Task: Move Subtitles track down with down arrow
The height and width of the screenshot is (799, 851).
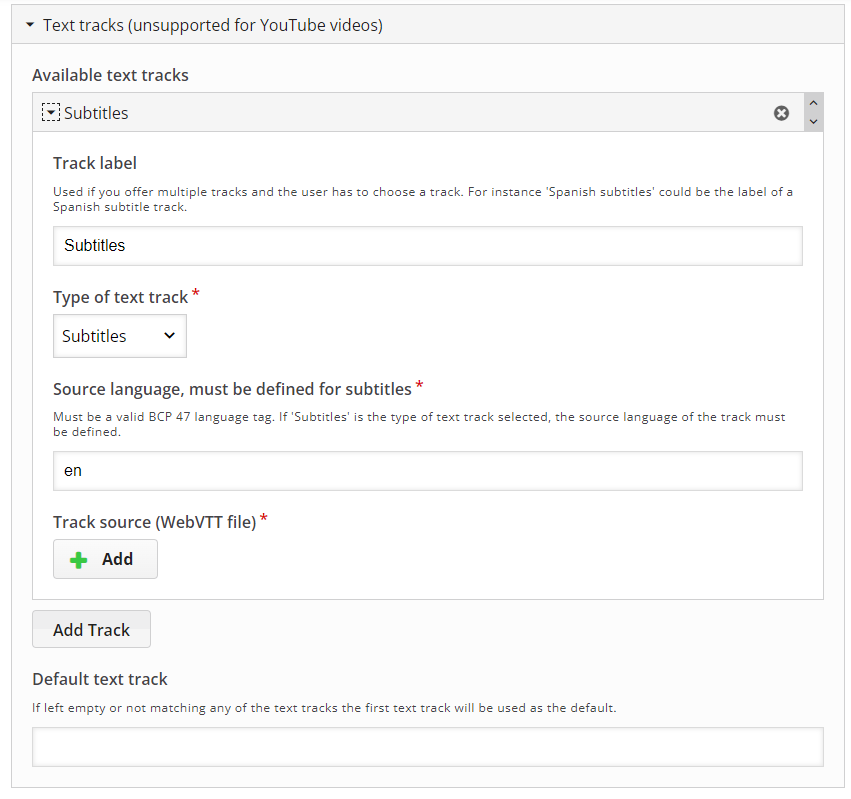Action: pyautogui.click(x=813, y=122)
